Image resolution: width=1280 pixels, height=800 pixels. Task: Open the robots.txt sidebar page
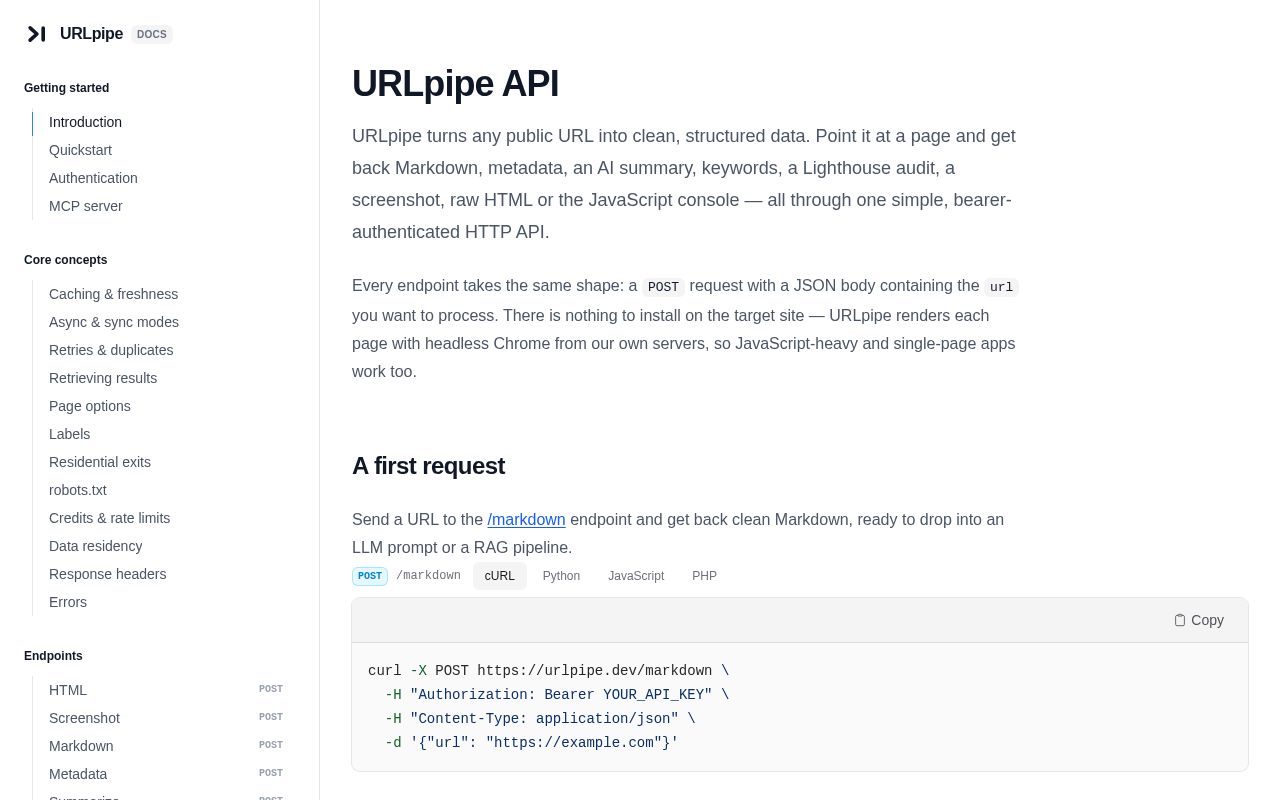[x=78, y=490]
